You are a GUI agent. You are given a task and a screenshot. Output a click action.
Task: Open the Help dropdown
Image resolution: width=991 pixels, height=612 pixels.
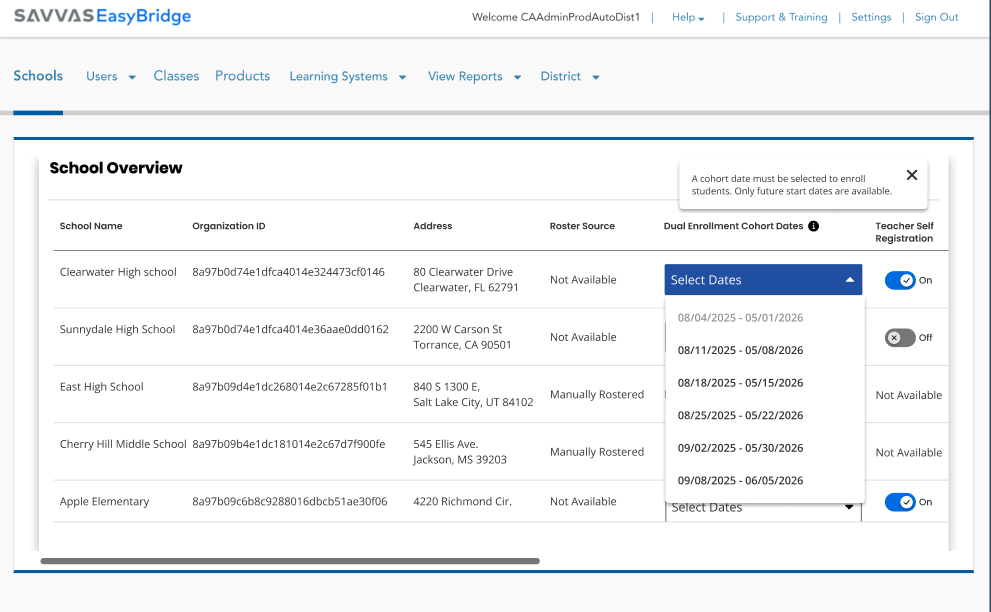688,18
